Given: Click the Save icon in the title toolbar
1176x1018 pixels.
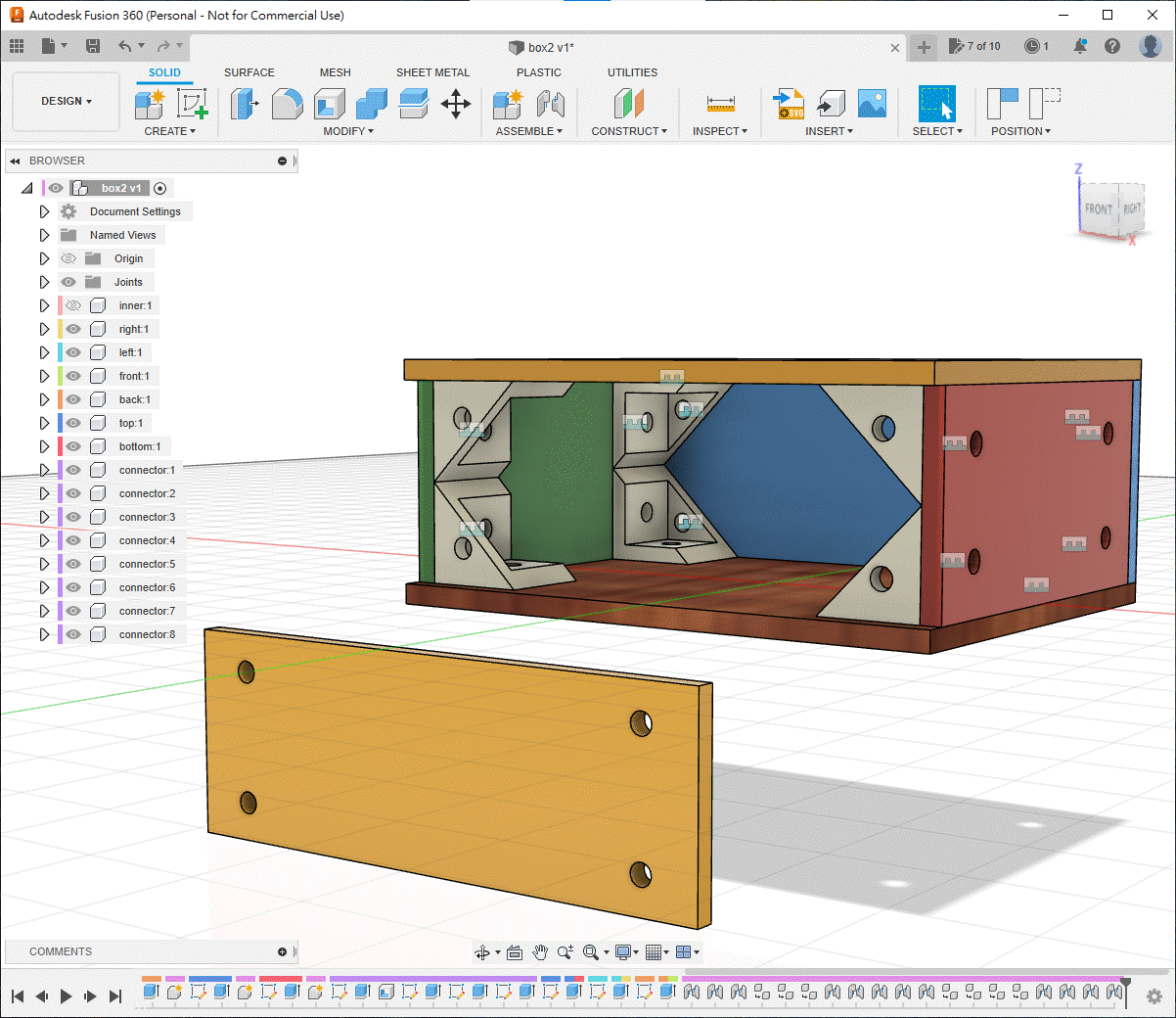Looking at the screenshot, I should tap(93, 46).
